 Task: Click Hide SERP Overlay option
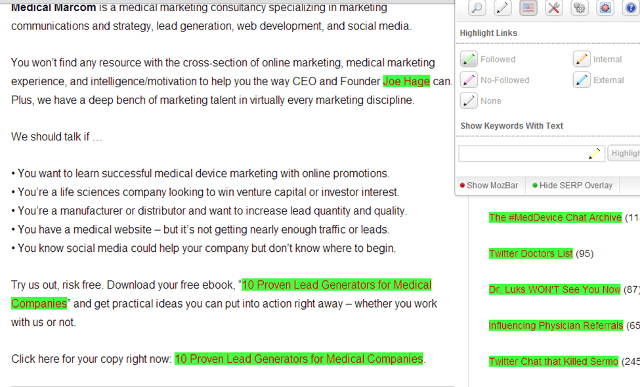[572, 185]
